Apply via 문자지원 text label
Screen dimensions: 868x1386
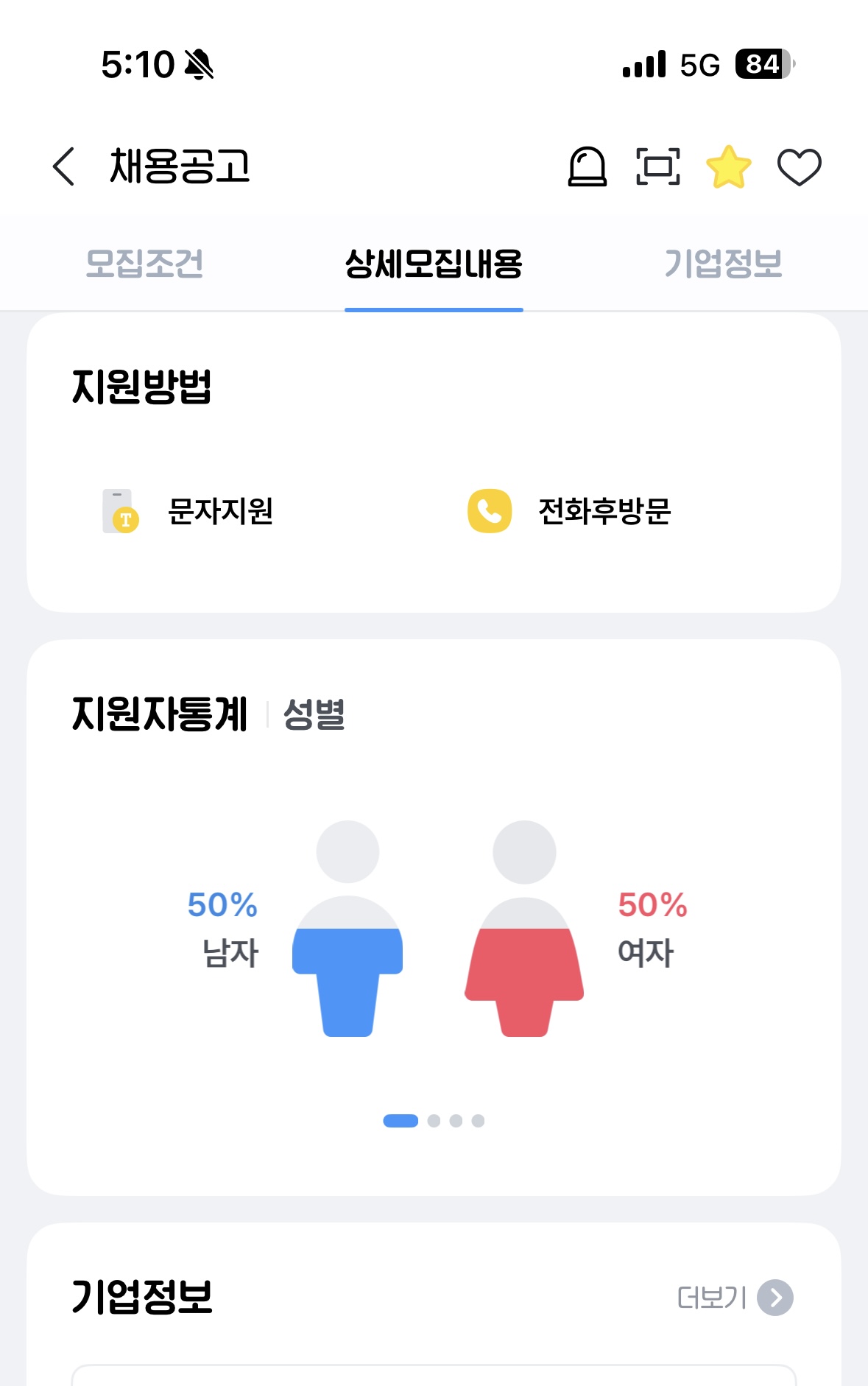221,511
